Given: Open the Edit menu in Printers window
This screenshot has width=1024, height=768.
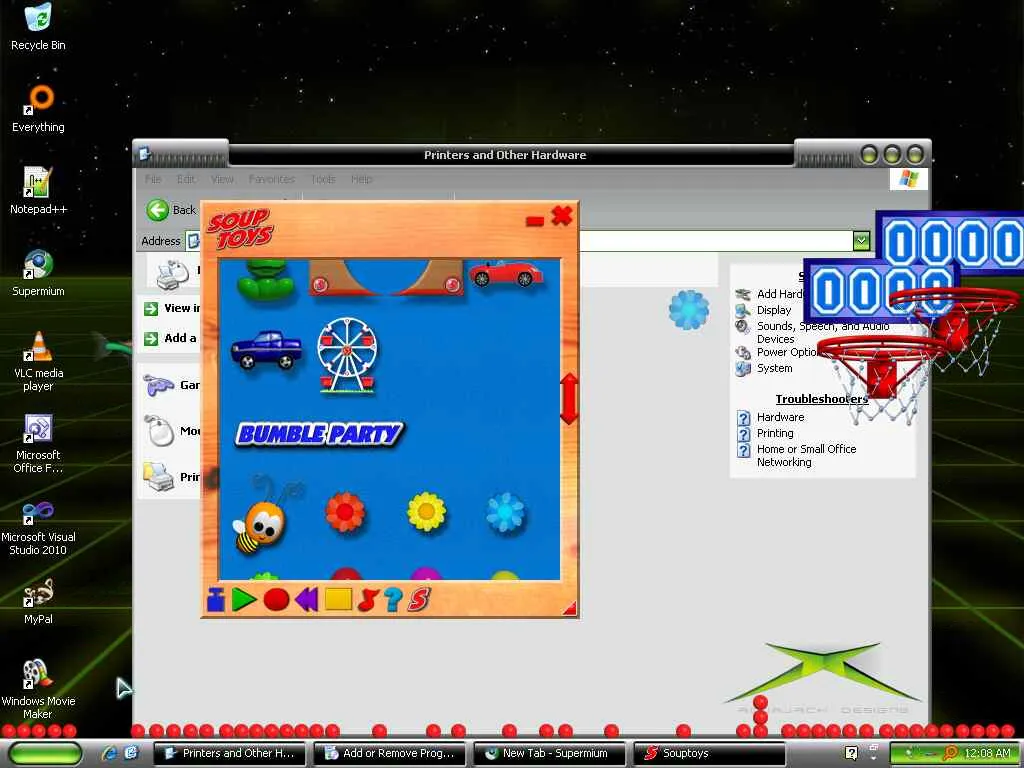Looking at the screenshot, I should 186,179.
